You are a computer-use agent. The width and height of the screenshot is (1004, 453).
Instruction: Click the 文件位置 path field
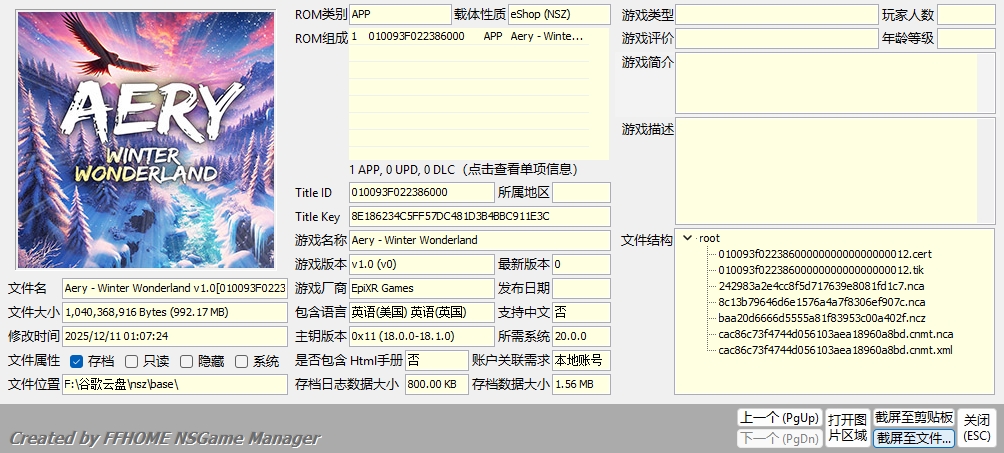[x=174, y=384]
